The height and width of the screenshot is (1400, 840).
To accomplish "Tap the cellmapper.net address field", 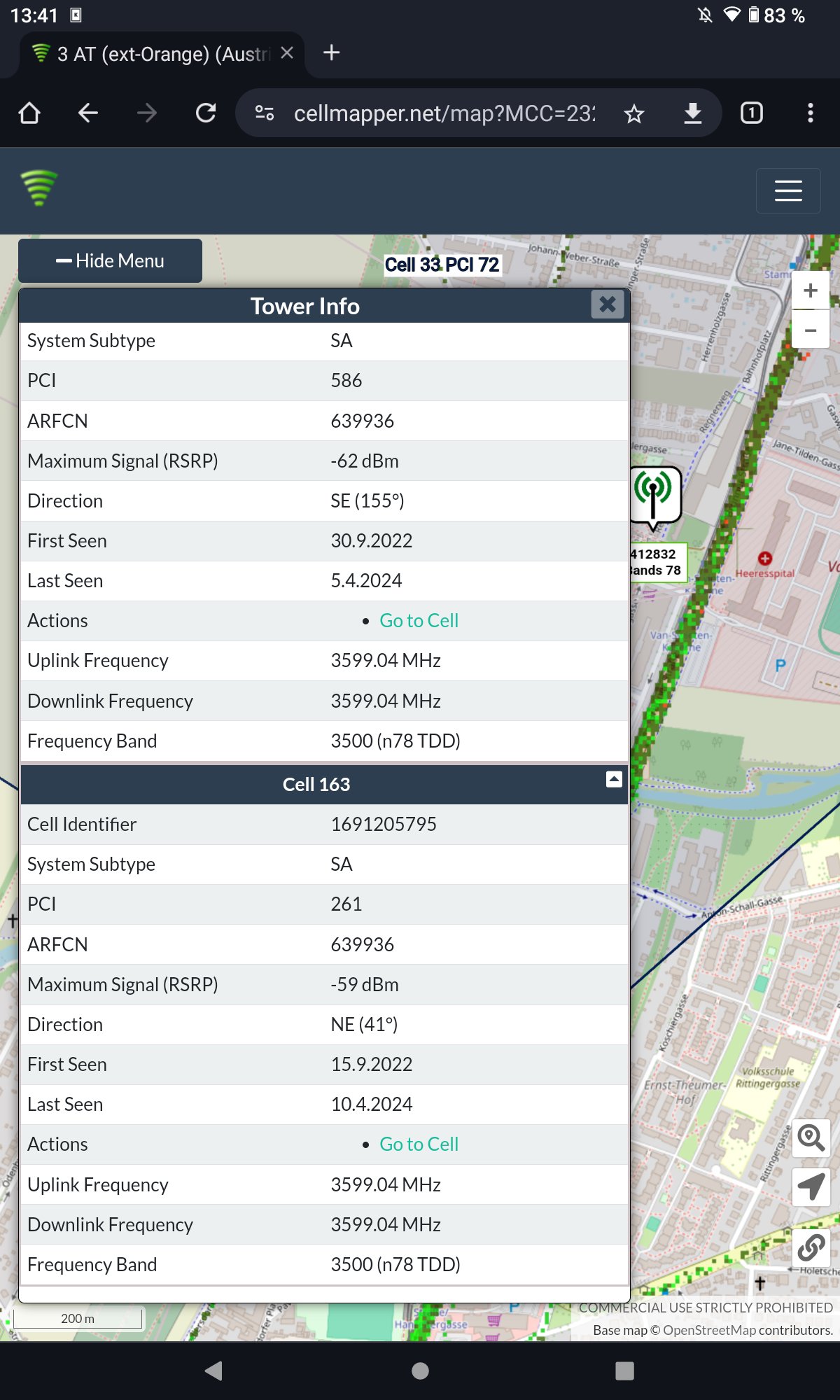I will (x=444, y=113).
